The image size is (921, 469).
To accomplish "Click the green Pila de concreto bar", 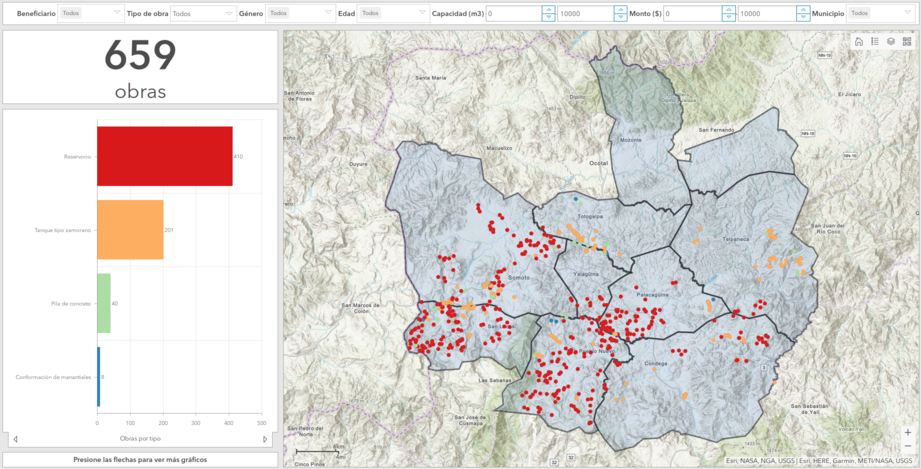I will 104,303.
